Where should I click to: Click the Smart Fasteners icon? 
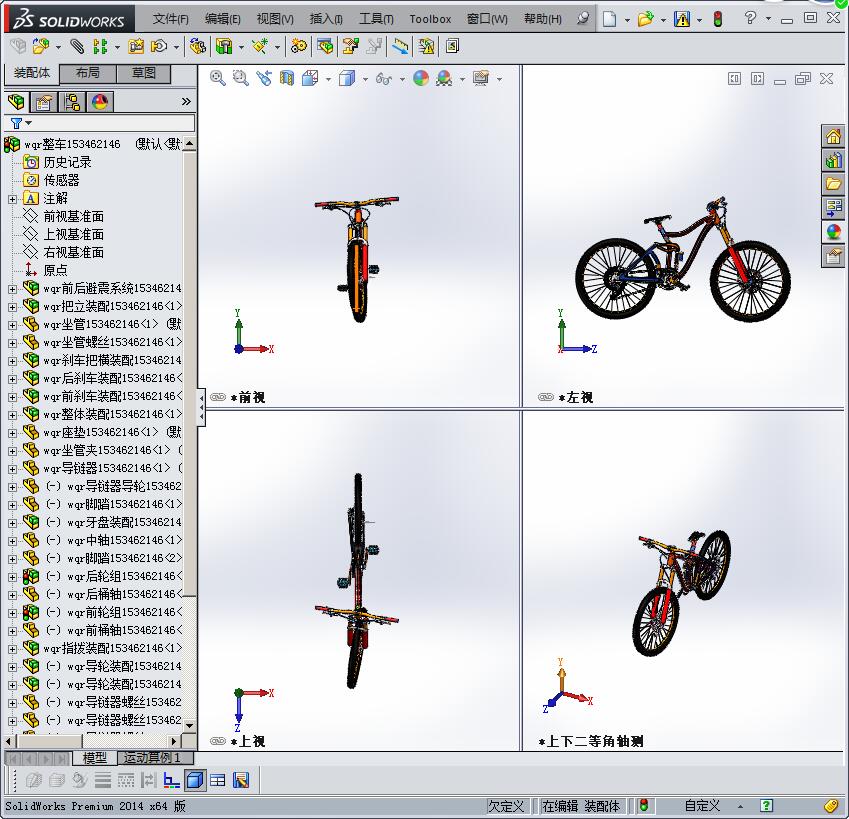pos(135,47)
